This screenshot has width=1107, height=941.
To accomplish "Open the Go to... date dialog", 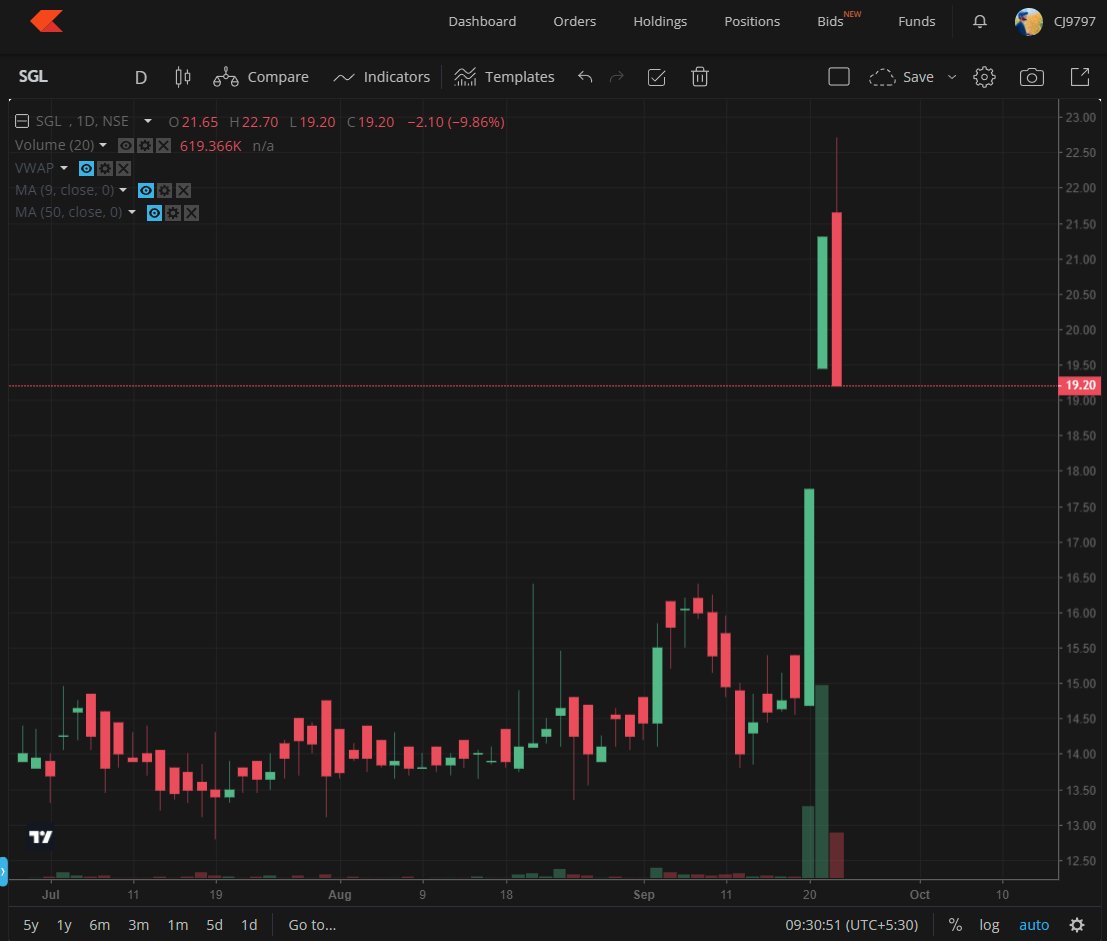I will tap(312, 925).
